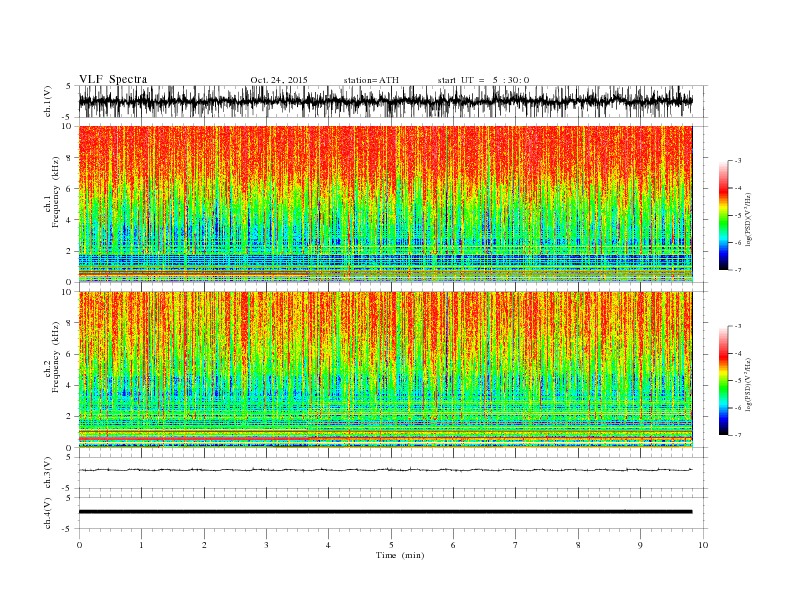Screen dimensions: 792x612
Task: Click the "Time (min)" axis label
Action: pos(400,555)
